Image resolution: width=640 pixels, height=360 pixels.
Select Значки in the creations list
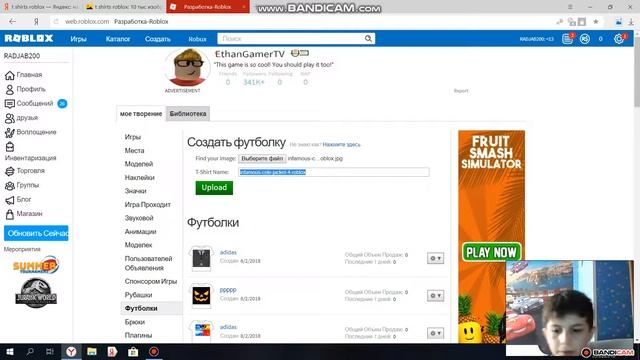(136, 191)
